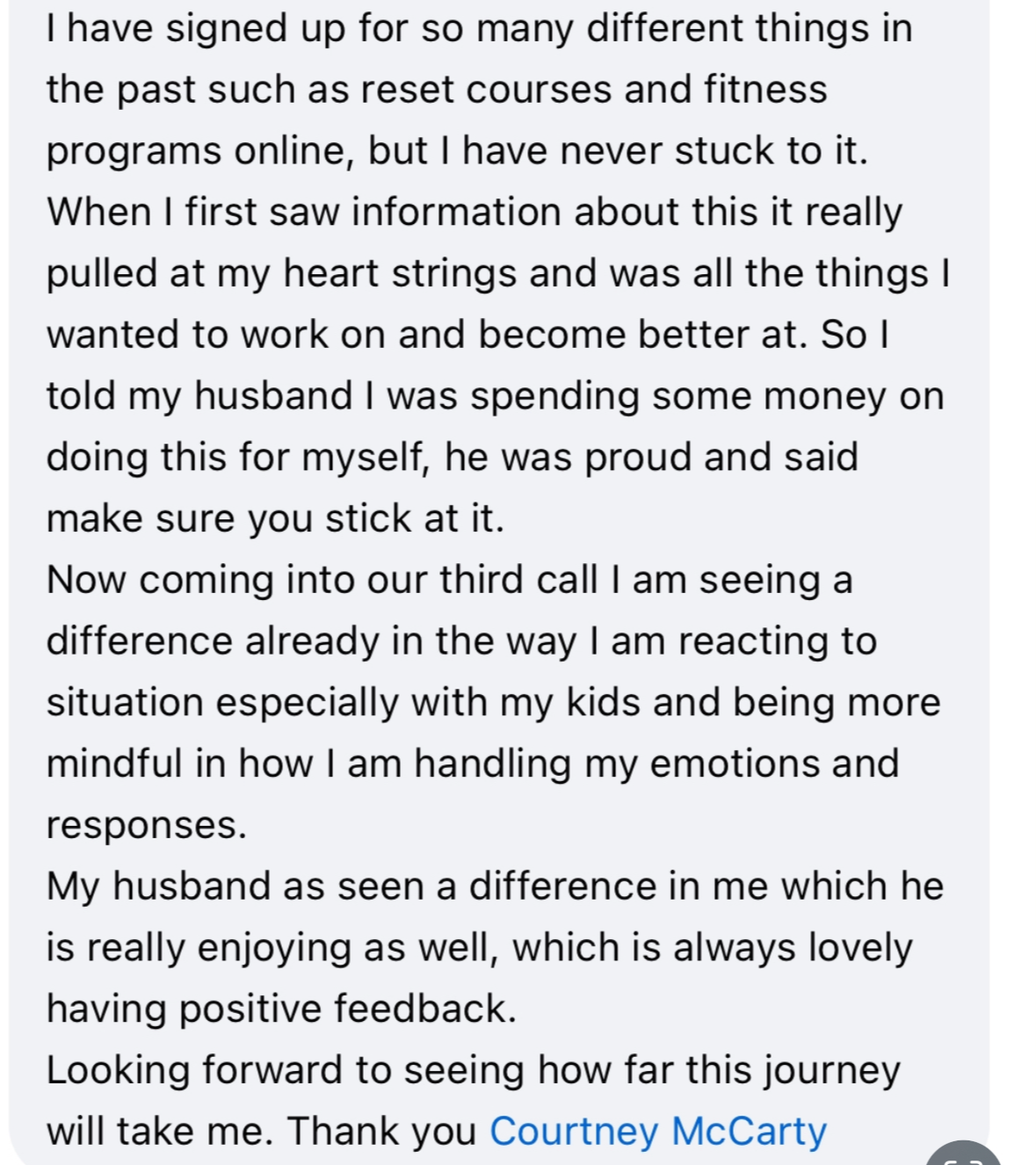Open the Courtney McCarty profile link
Image resolution: width=1036 pixels, height=1165 pixels.
657,1131
